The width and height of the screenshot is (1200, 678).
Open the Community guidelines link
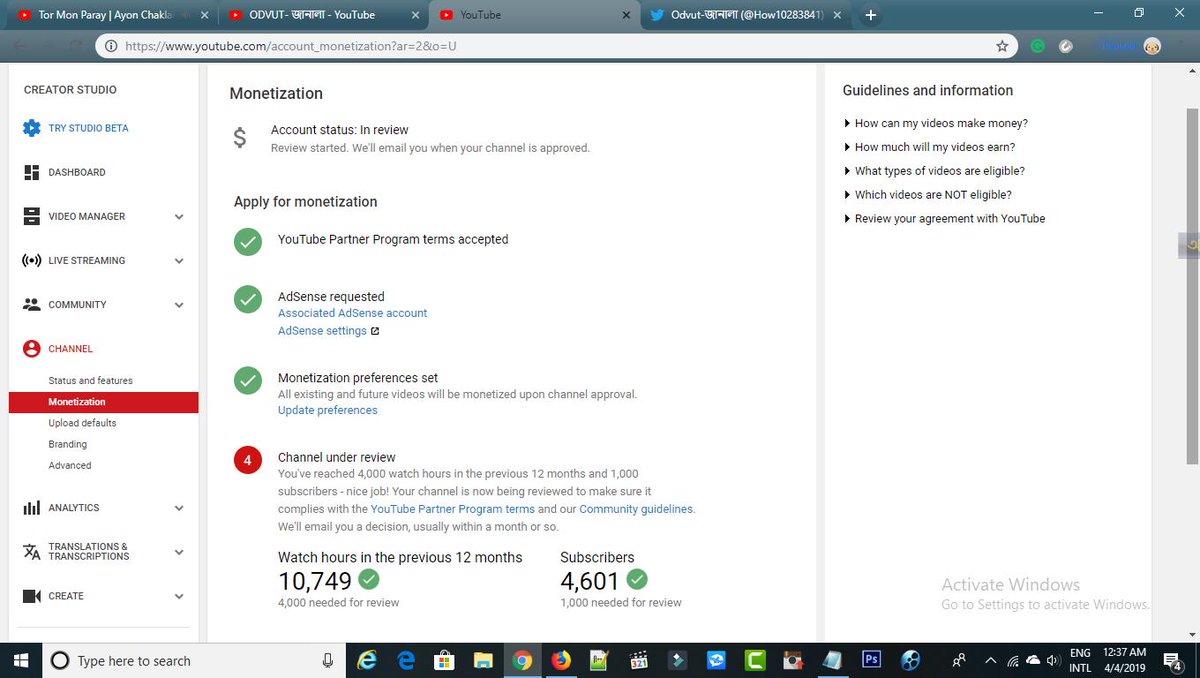coord(635,509)
